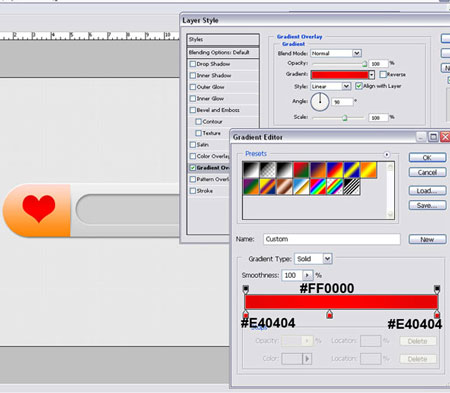Select Blending Options: Default
Image resolution: width=450 pixels, height=393 pixels.
(223, 52)
